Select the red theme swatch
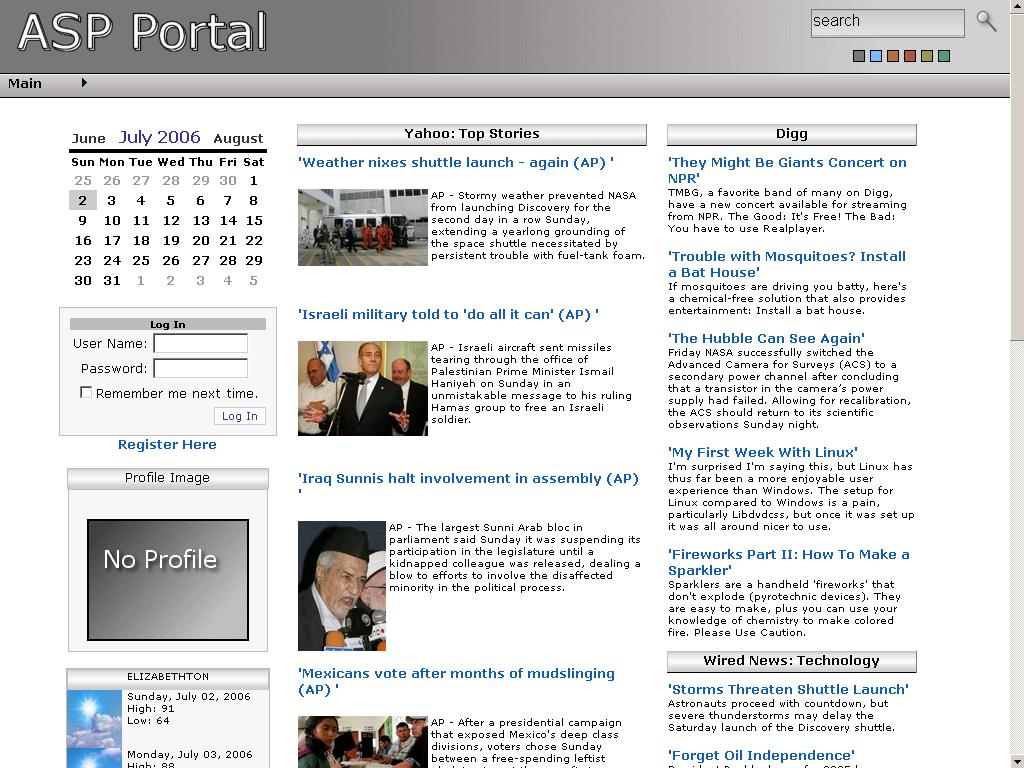 [x=910, y=56]
